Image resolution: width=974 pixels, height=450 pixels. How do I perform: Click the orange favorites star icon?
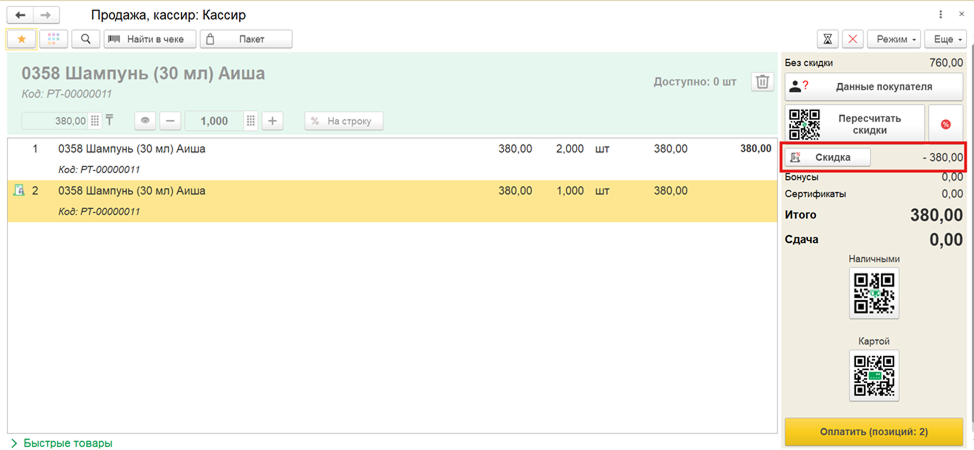22,39
